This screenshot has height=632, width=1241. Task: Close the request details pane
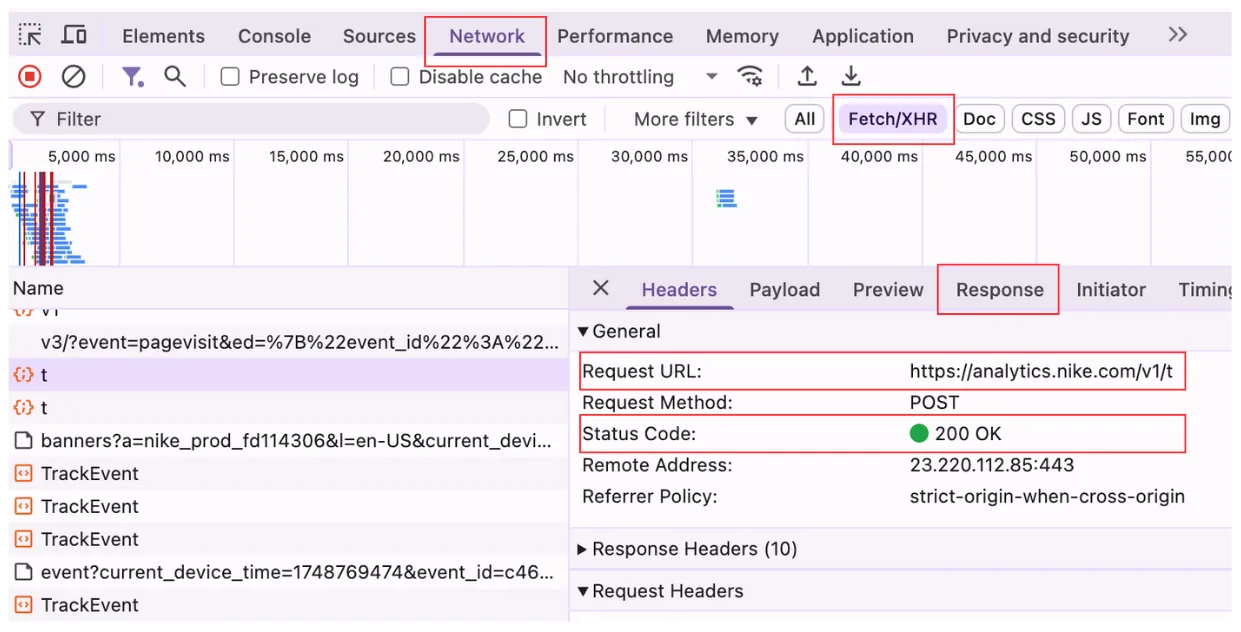coord(601,288)
